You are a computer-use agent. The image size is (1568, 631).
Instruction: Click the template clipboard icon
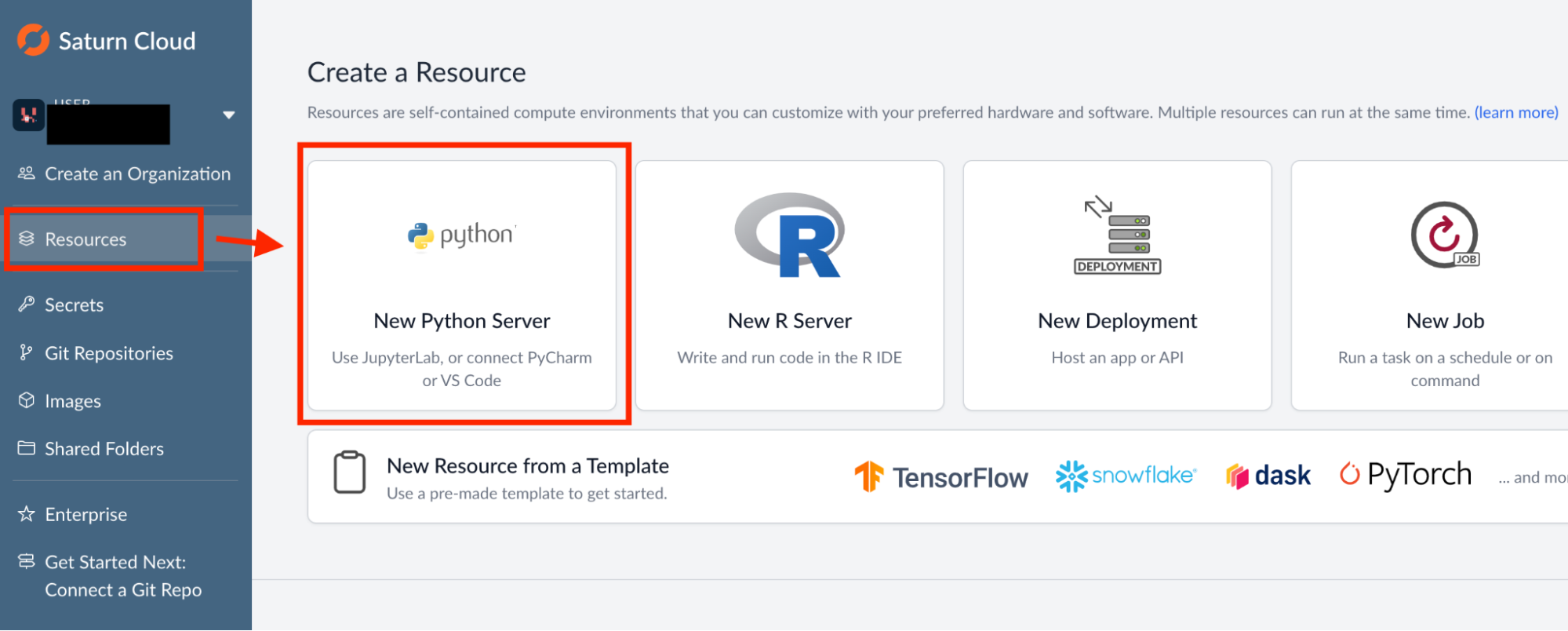click(x=350, y=472)
